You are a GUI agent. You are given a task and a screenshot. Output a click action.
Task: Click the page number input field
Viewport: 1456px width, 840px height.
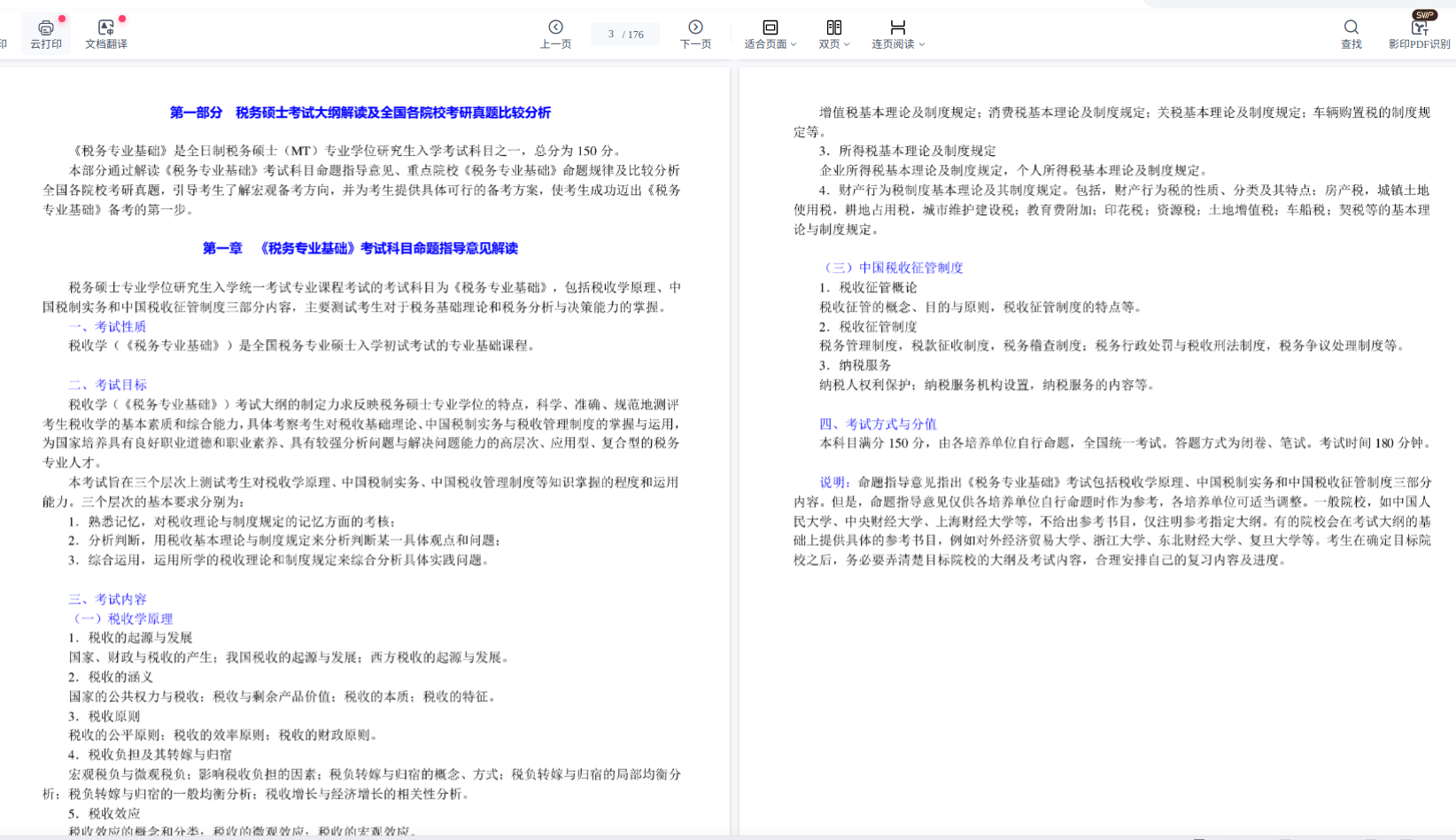click(x=611, y=35)
